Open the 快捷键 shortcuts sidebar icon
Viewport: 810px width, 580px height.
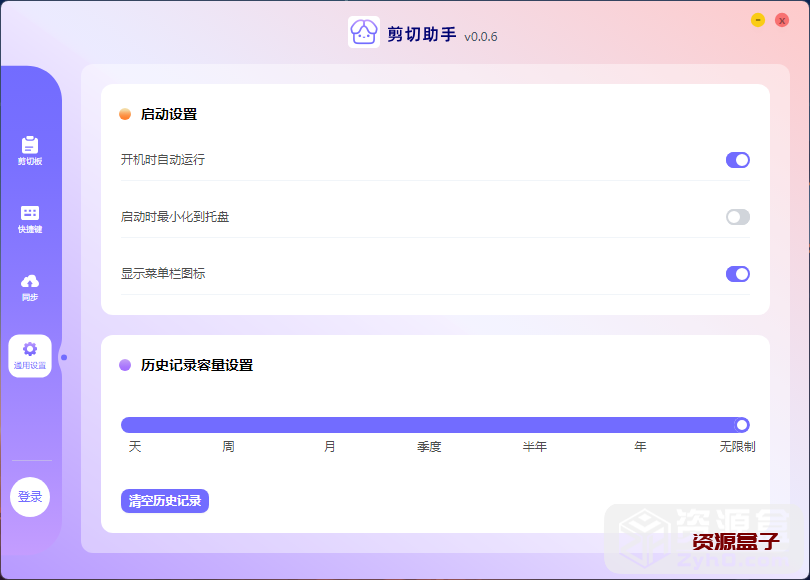pyautogui.click(x=30, y=219)
